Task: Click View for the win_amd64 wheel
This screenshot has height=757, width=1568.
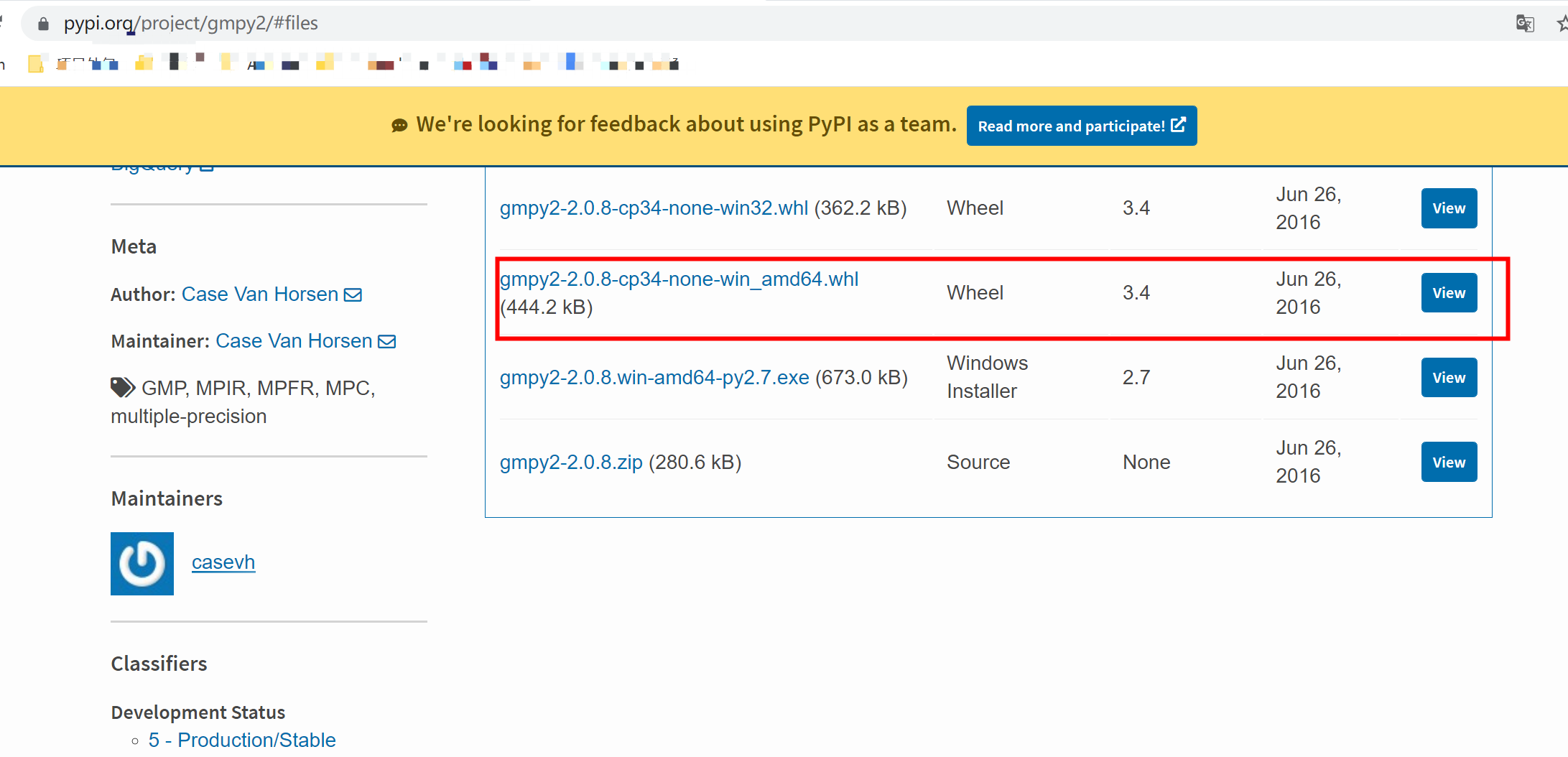Action: 1449,292
